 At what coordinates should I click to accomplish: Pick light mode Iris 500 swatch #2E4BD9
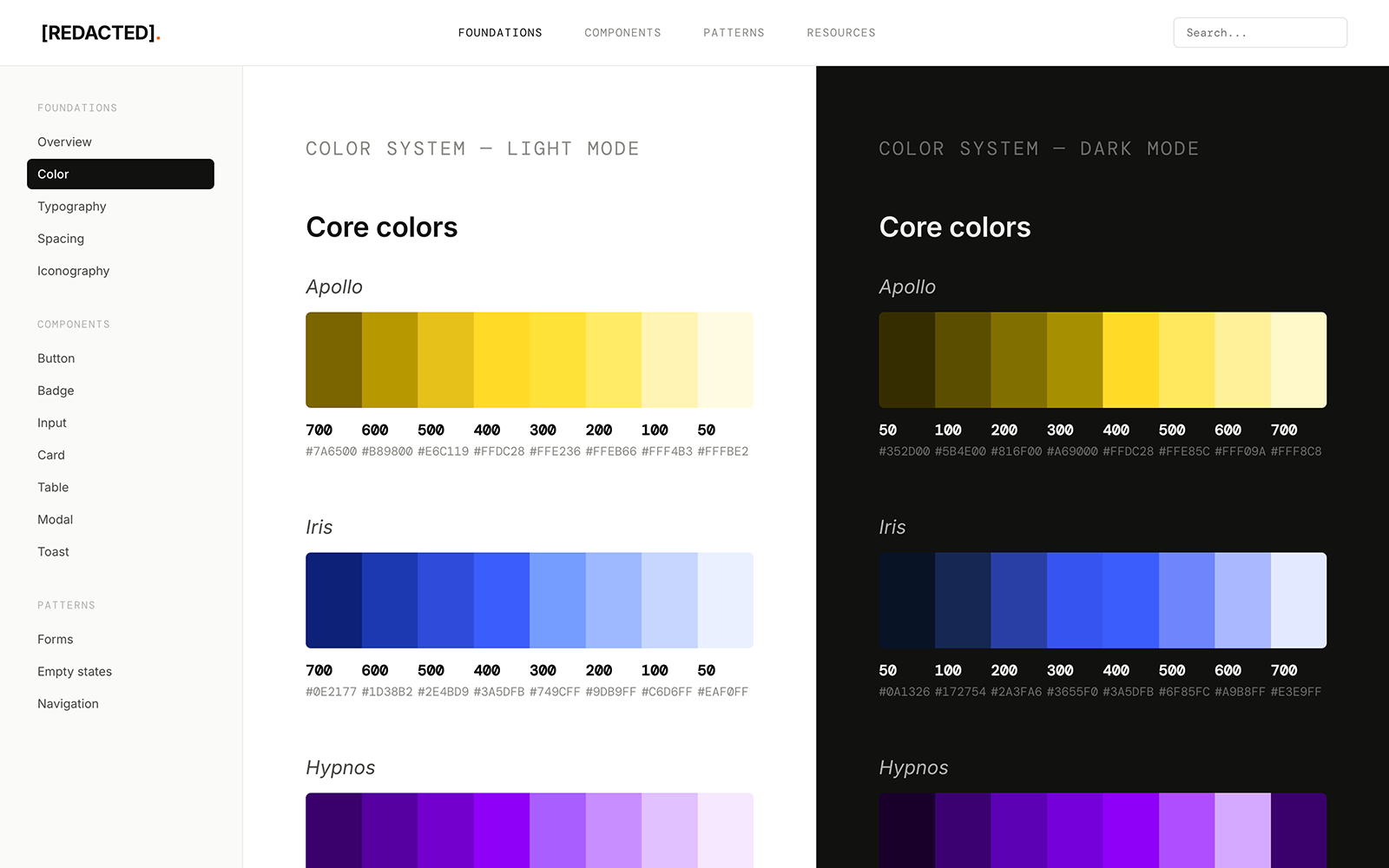[x=445, y=601]
